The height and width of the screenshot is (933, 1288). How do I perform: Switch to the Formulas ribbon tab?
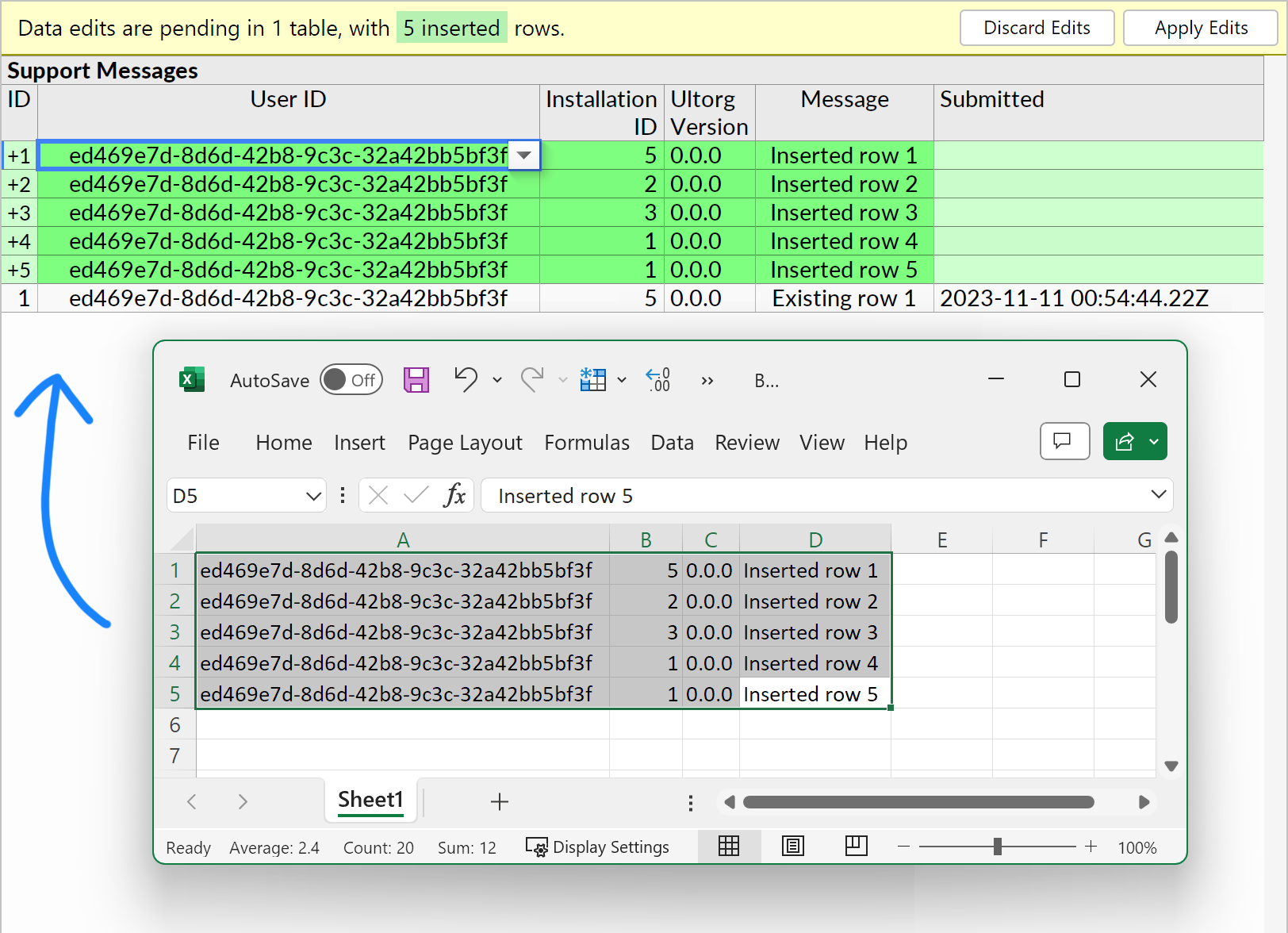coord(586,442)
